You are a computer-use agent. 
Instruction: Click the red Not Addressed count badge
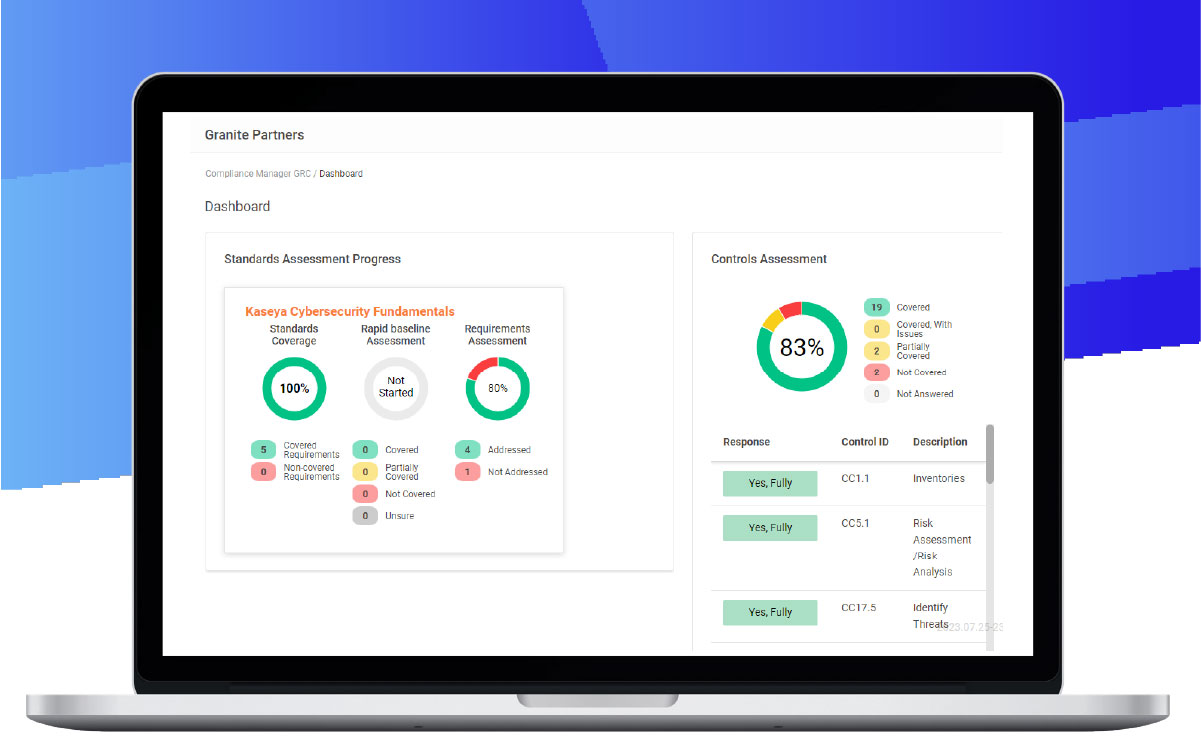click(x=467, y=471)
